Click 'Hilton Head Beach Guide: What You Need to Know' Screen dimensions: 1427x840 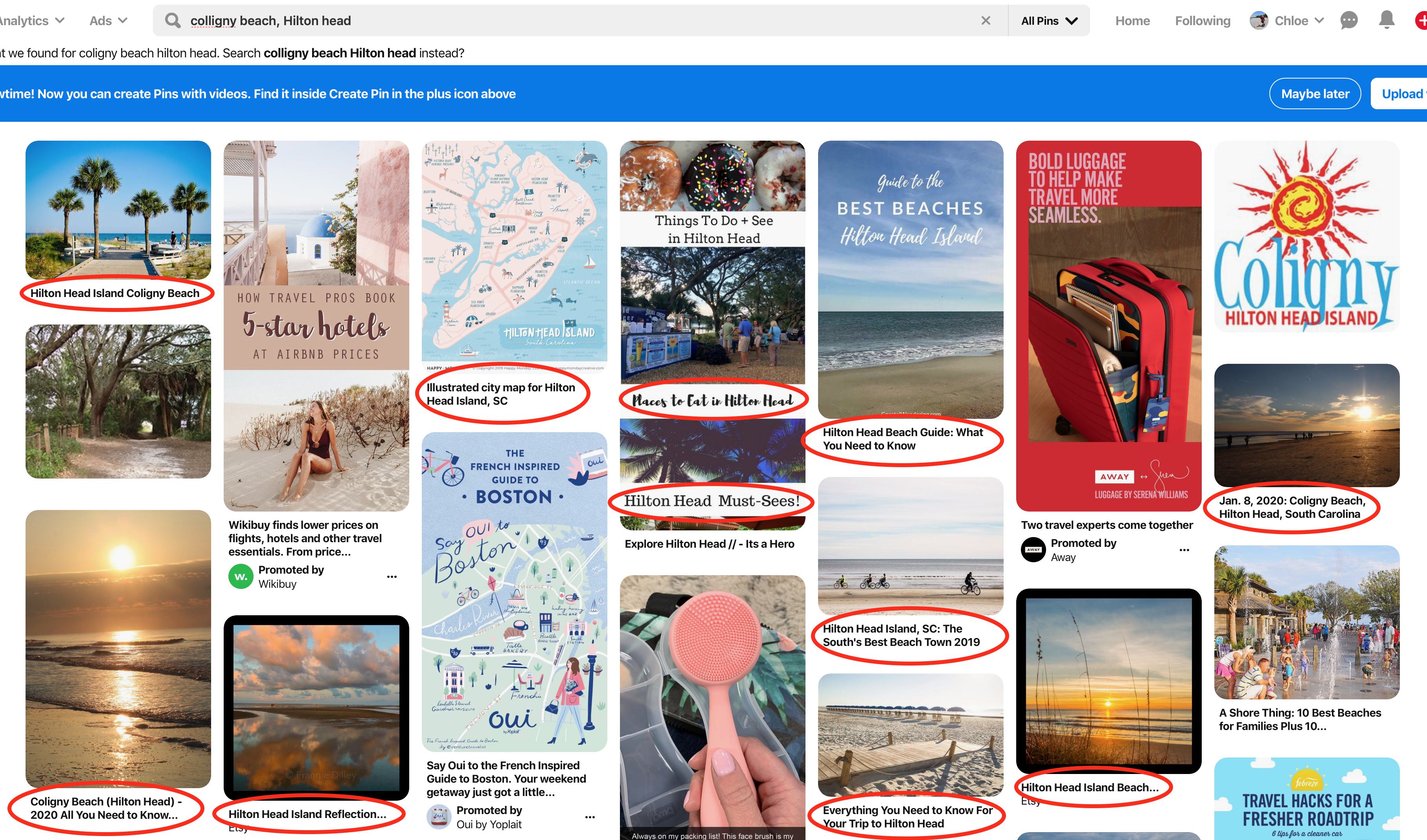point(903,439)
